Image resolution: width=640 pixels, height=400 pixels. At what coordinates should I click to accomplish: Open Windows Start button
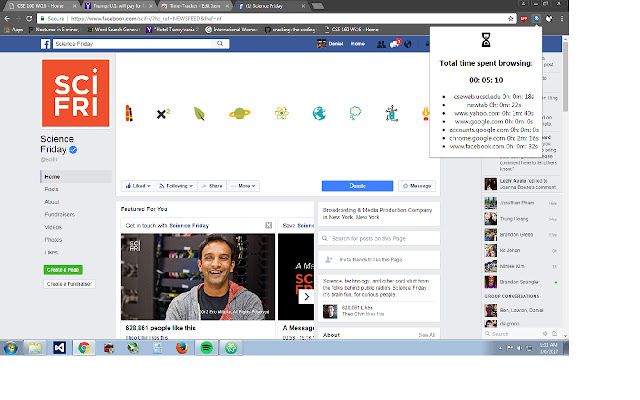pos(11,348)
